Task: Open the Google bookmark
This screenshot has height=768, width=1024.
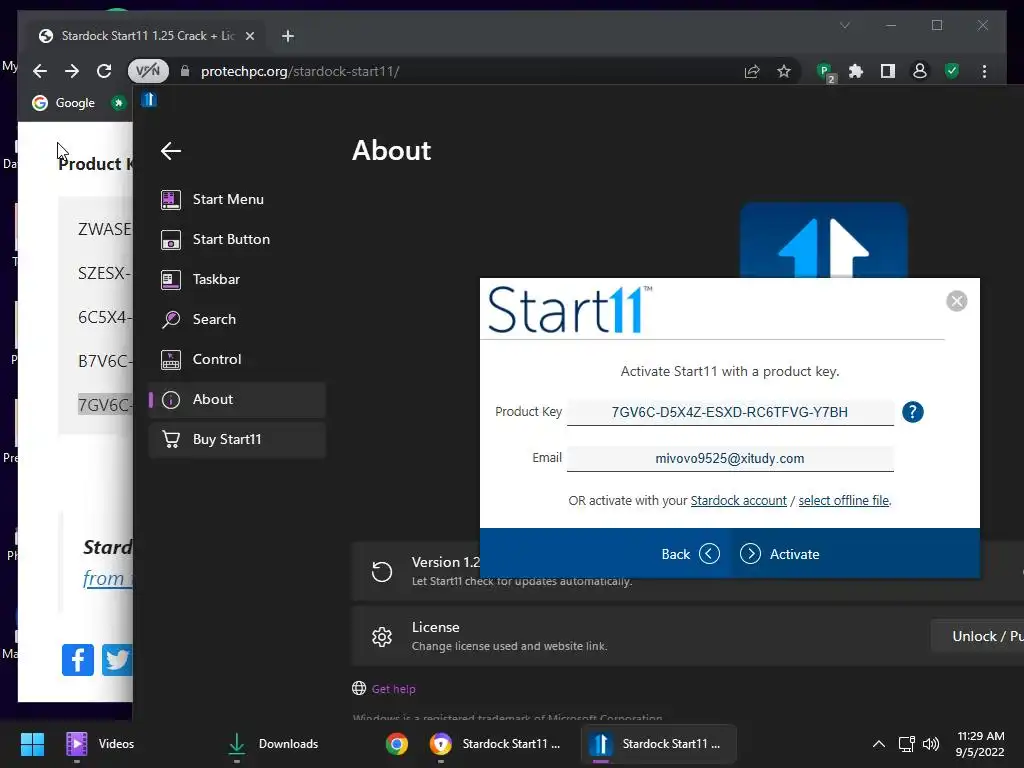Action: click(64, 103)
